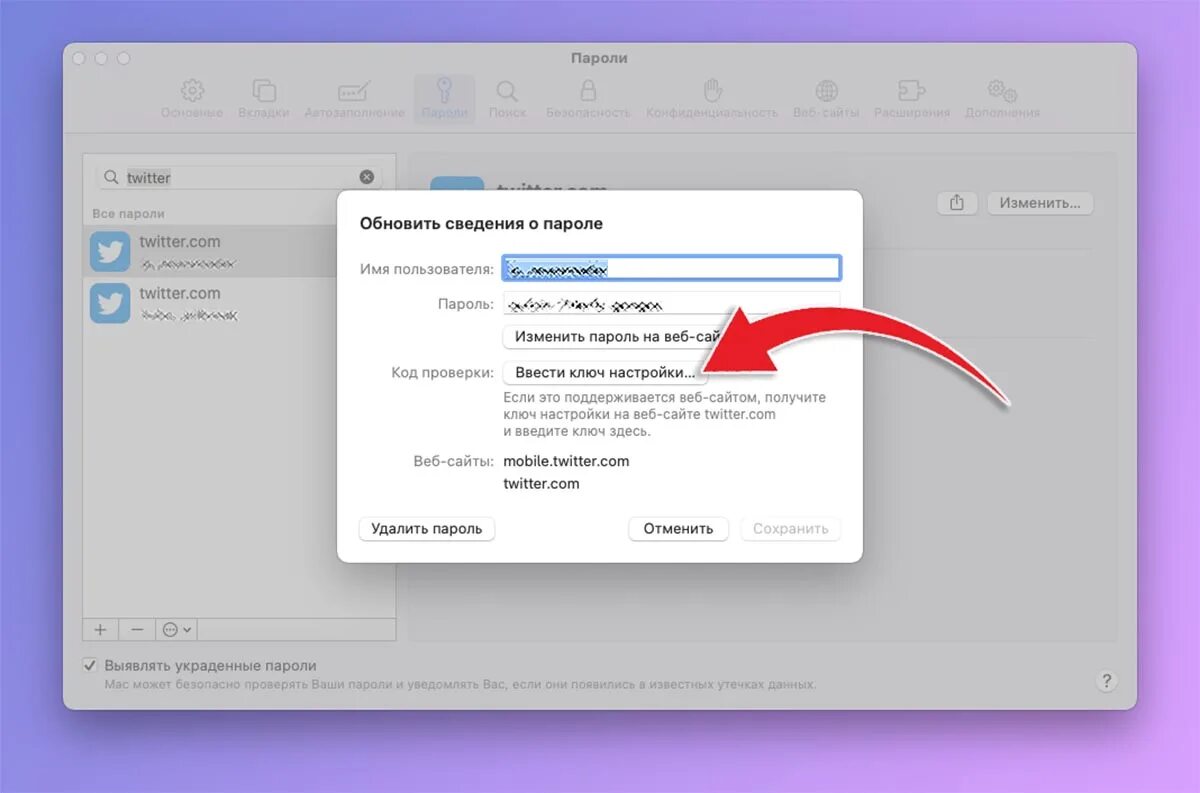1200x793 pixels.
Task: Click the mobile.twitter.com website text
Action: pyautogui.click(x=566, y=461)
